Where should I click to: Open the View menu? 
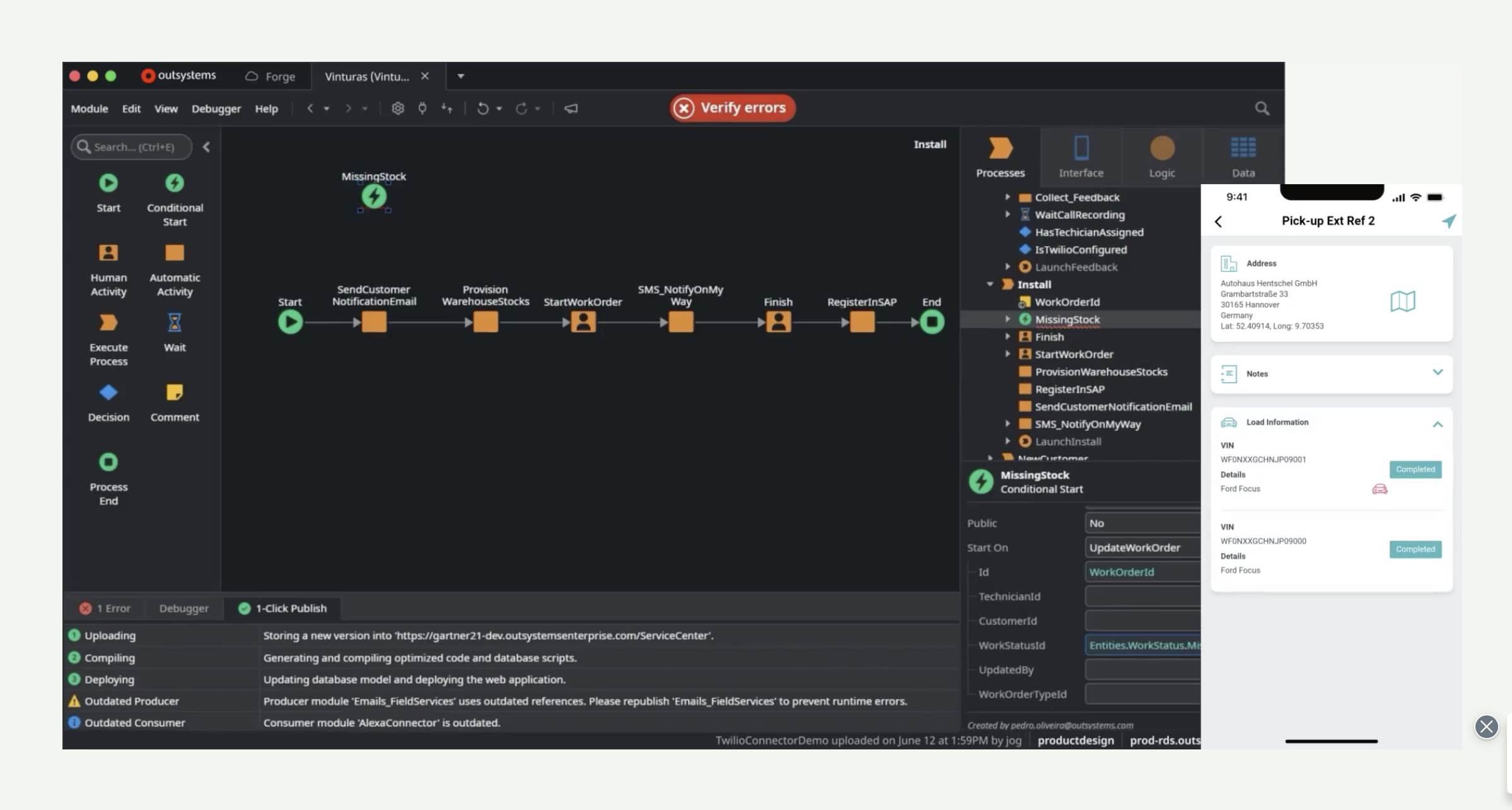166,109
